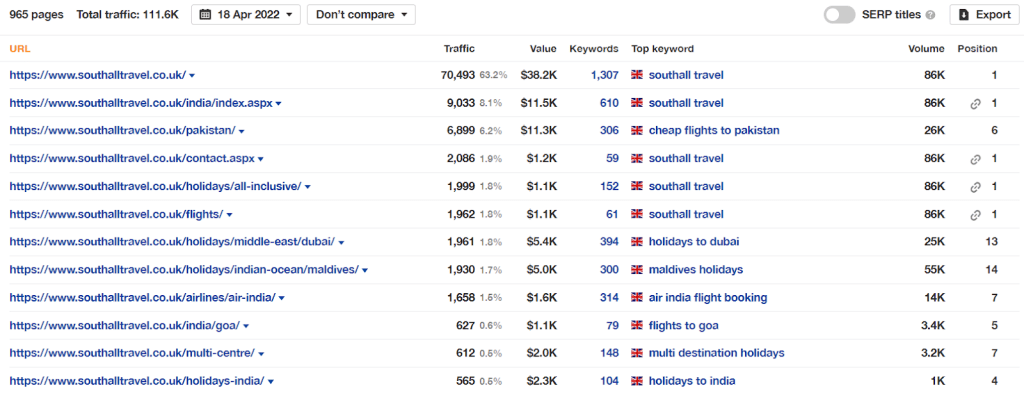Sort by the Position column header
The image size is (1024, 393).
pyautogui.click(x=978, y=48)
